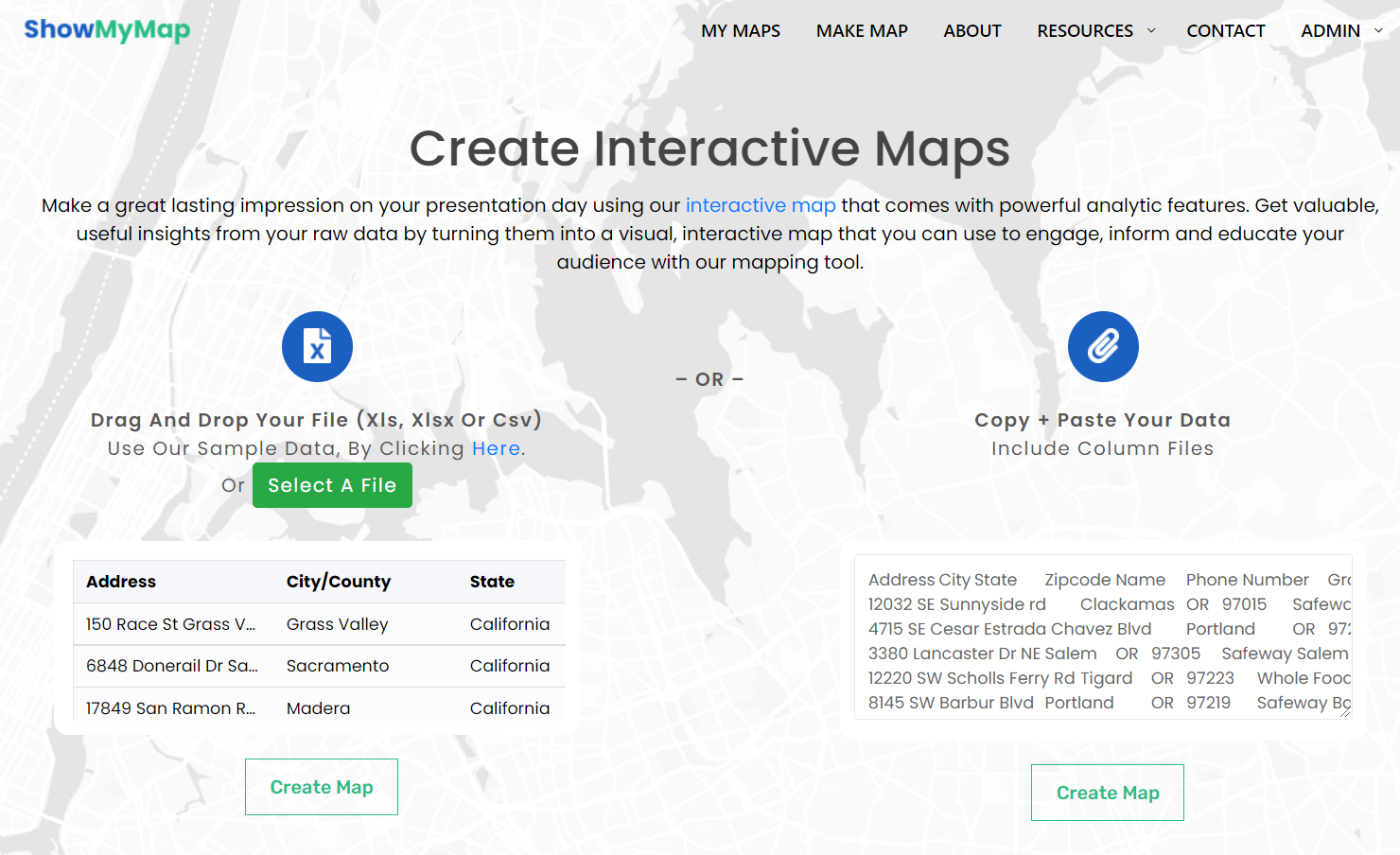Click Create Map under the paste box
1400x855 pixels.
tap(1107, 793)
